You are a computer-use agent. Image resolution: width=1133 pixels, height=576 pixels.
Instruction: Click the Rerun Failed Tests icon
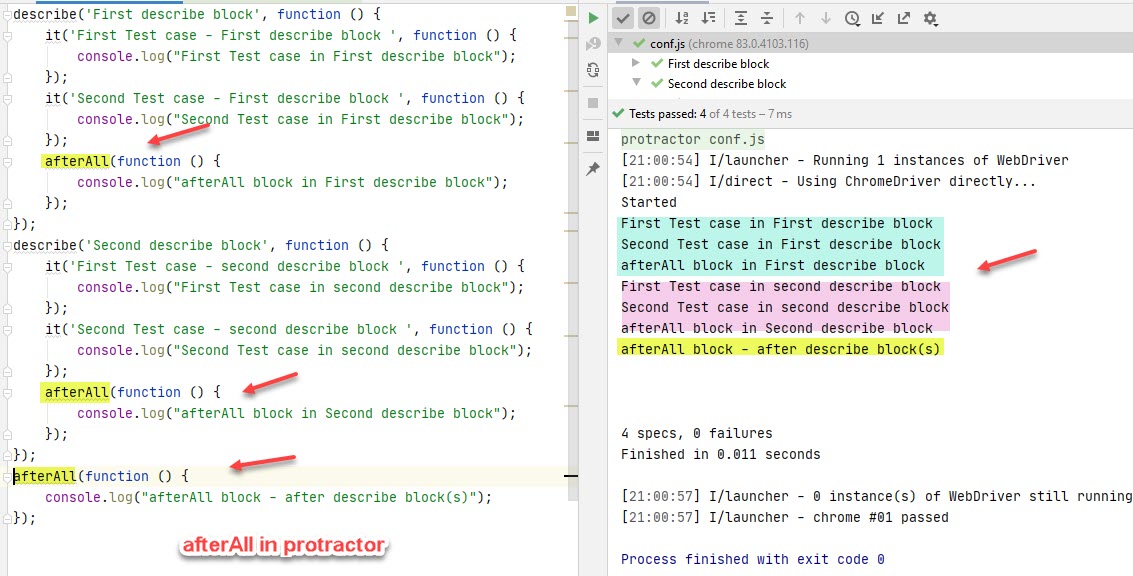tap(593, 42)
